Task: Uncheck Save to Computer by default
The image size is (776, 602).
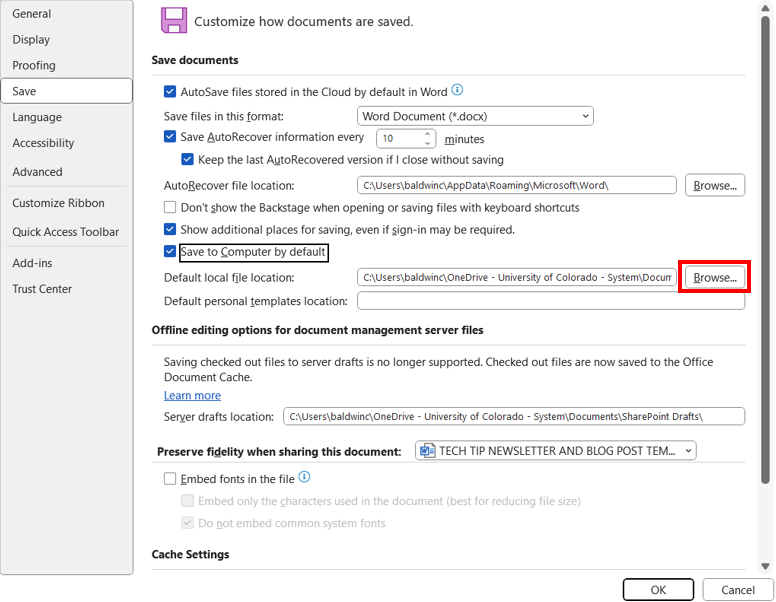Action: pyautogui.click(x=170, y=252)
